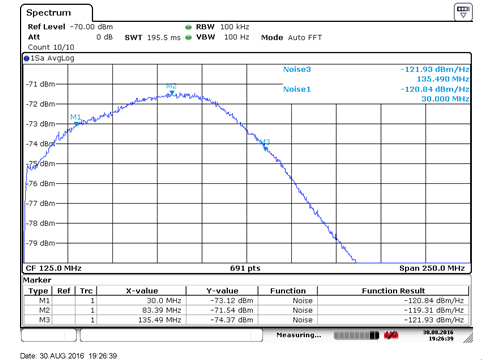Click the X-value column header

coord(142,291)
